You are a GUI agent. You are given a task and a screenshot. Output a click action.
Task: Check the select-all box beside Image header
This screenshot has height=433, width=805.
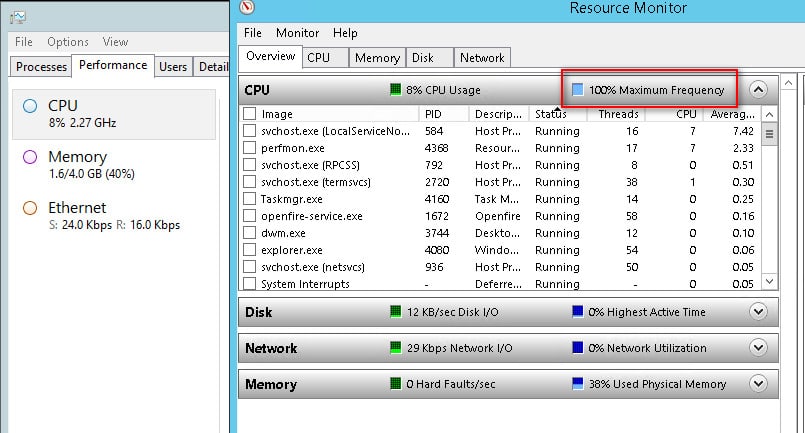pyautogui.click(x=250, y=114)
